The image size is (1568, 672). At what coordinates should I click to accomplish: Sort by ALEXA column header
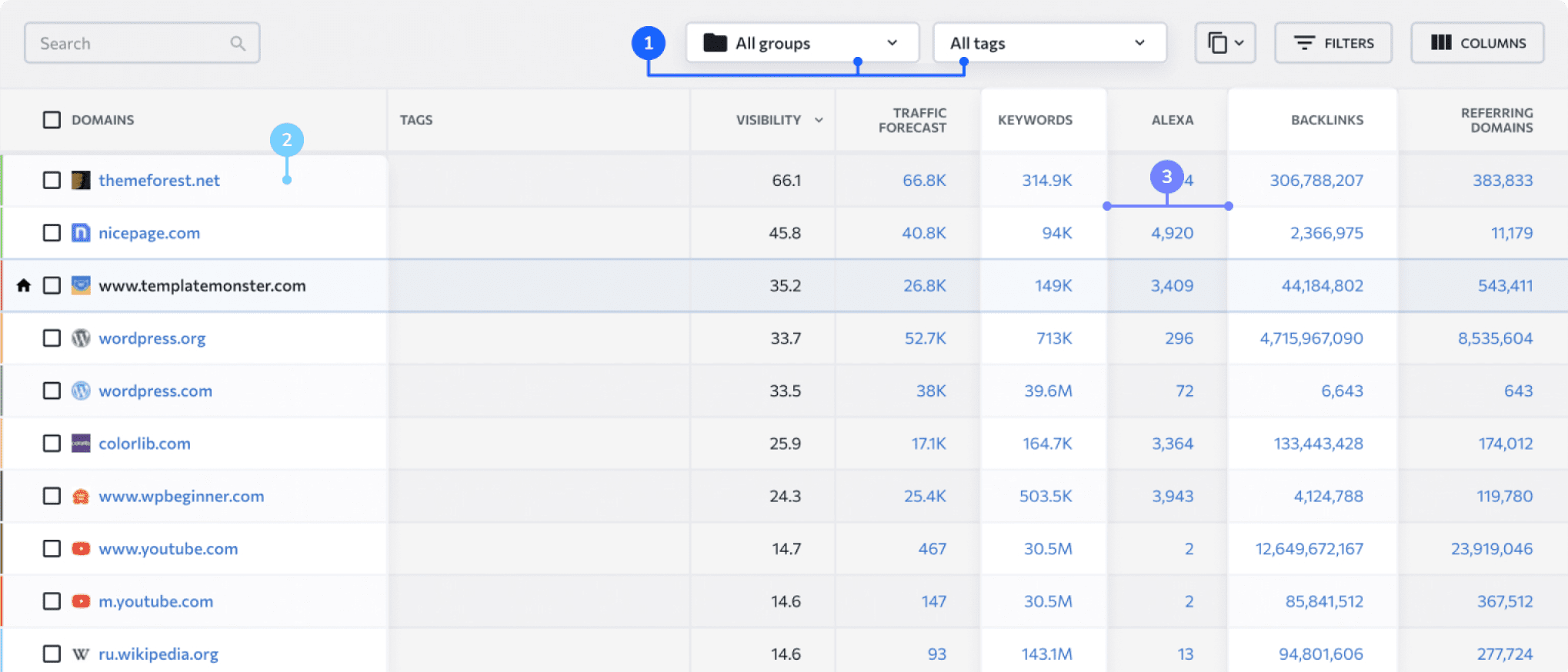(x=1173, y=120)
